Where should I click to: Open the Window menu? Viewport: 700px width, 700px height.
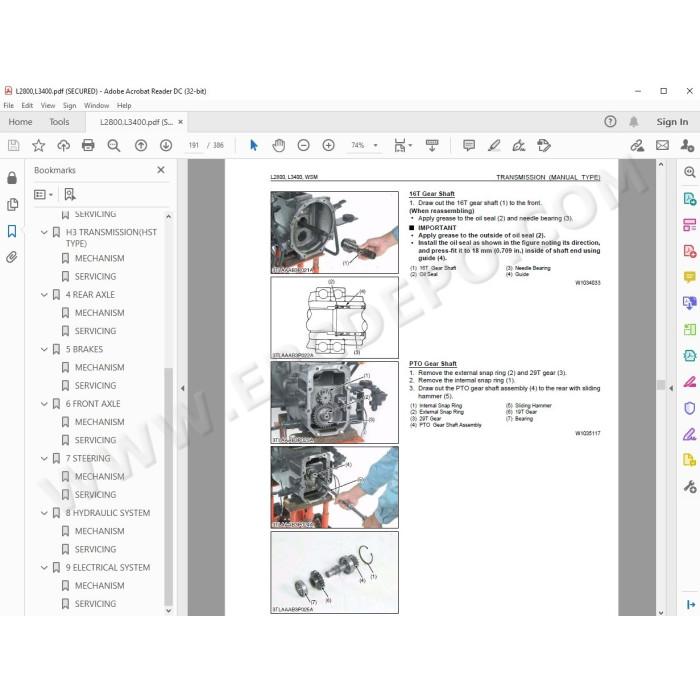96,105
